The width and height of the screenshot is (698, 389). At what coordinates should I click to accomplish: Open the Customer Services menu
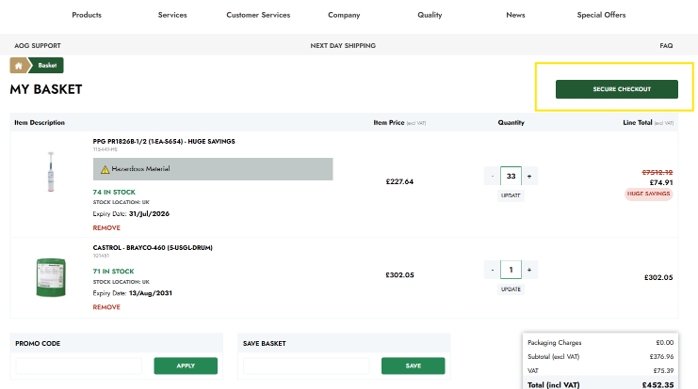(258, 15)
